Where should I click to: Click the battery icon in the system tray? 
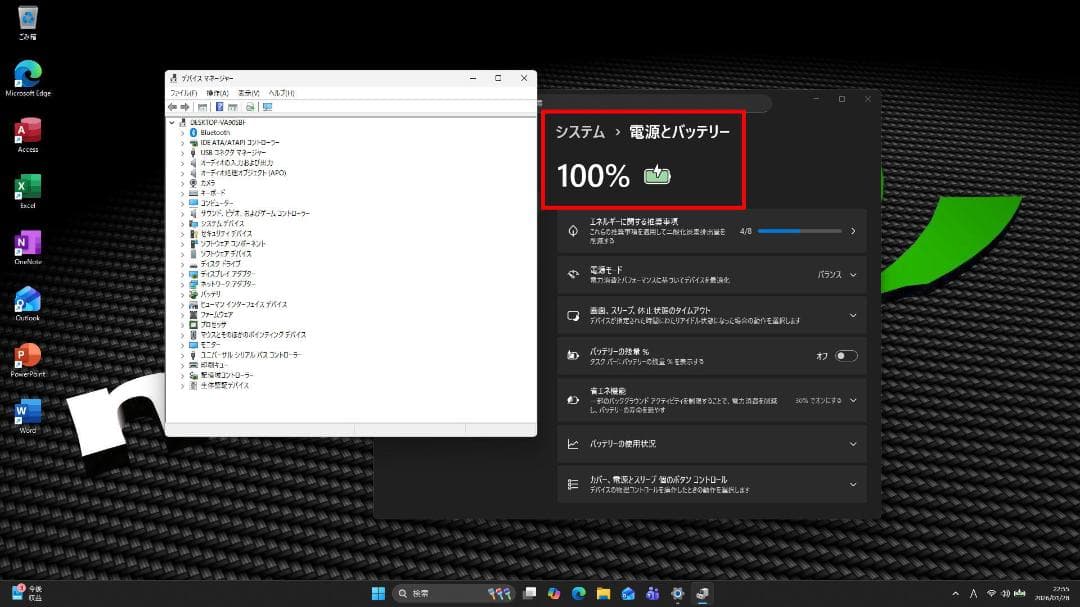[x=1019, y=592]
